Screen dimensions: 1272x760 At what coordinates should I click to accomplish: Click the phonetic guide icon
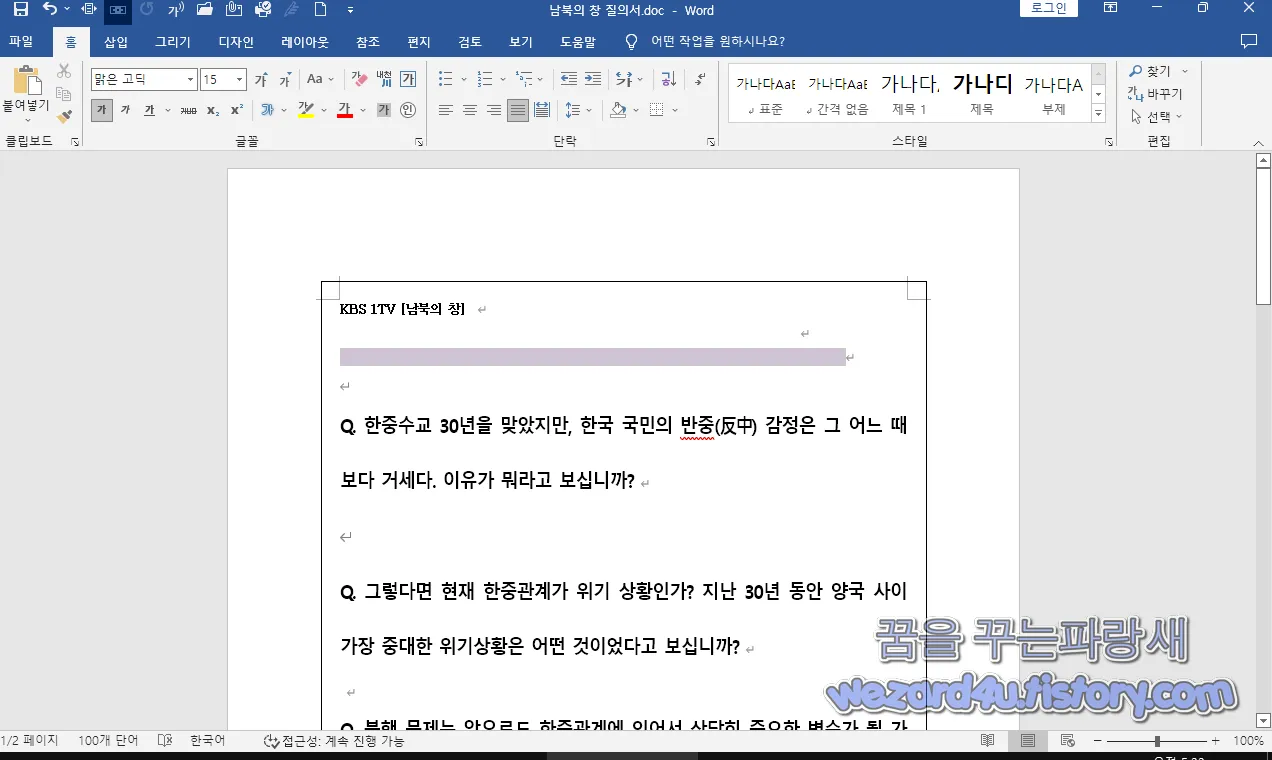tap(384, 79)
